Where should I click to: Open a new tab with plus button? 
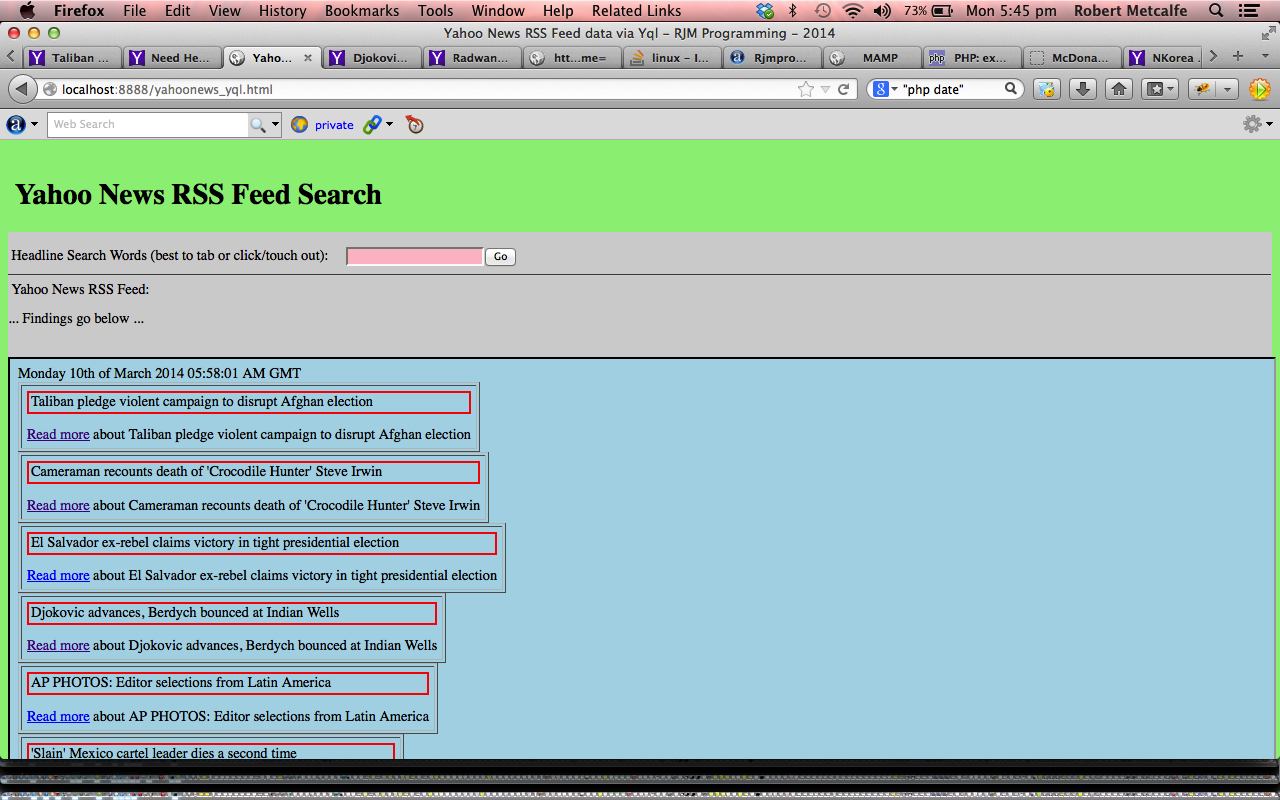tap(1238, 57)
